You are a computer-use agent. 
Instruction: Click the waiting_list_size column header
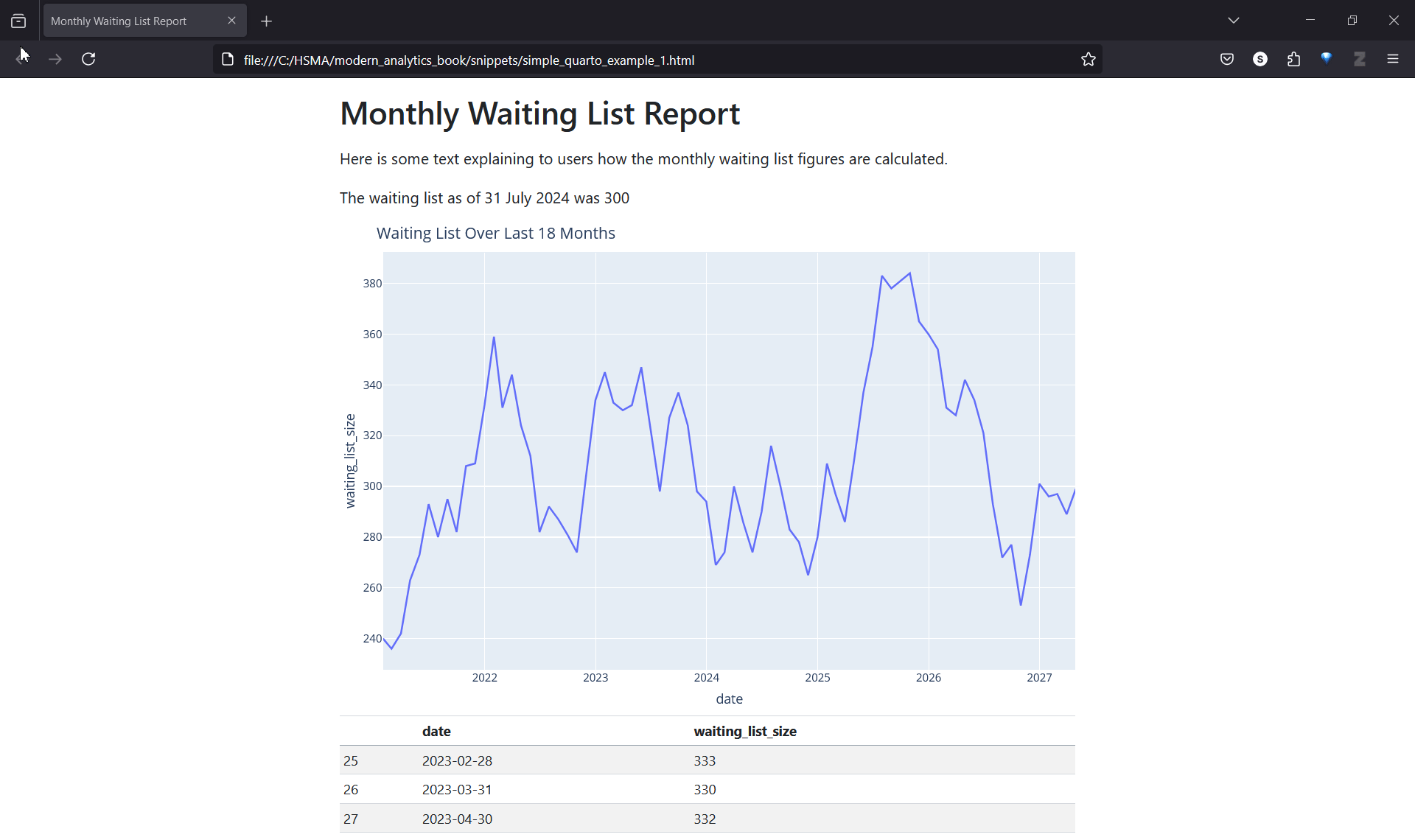click(x=745, y=731)
